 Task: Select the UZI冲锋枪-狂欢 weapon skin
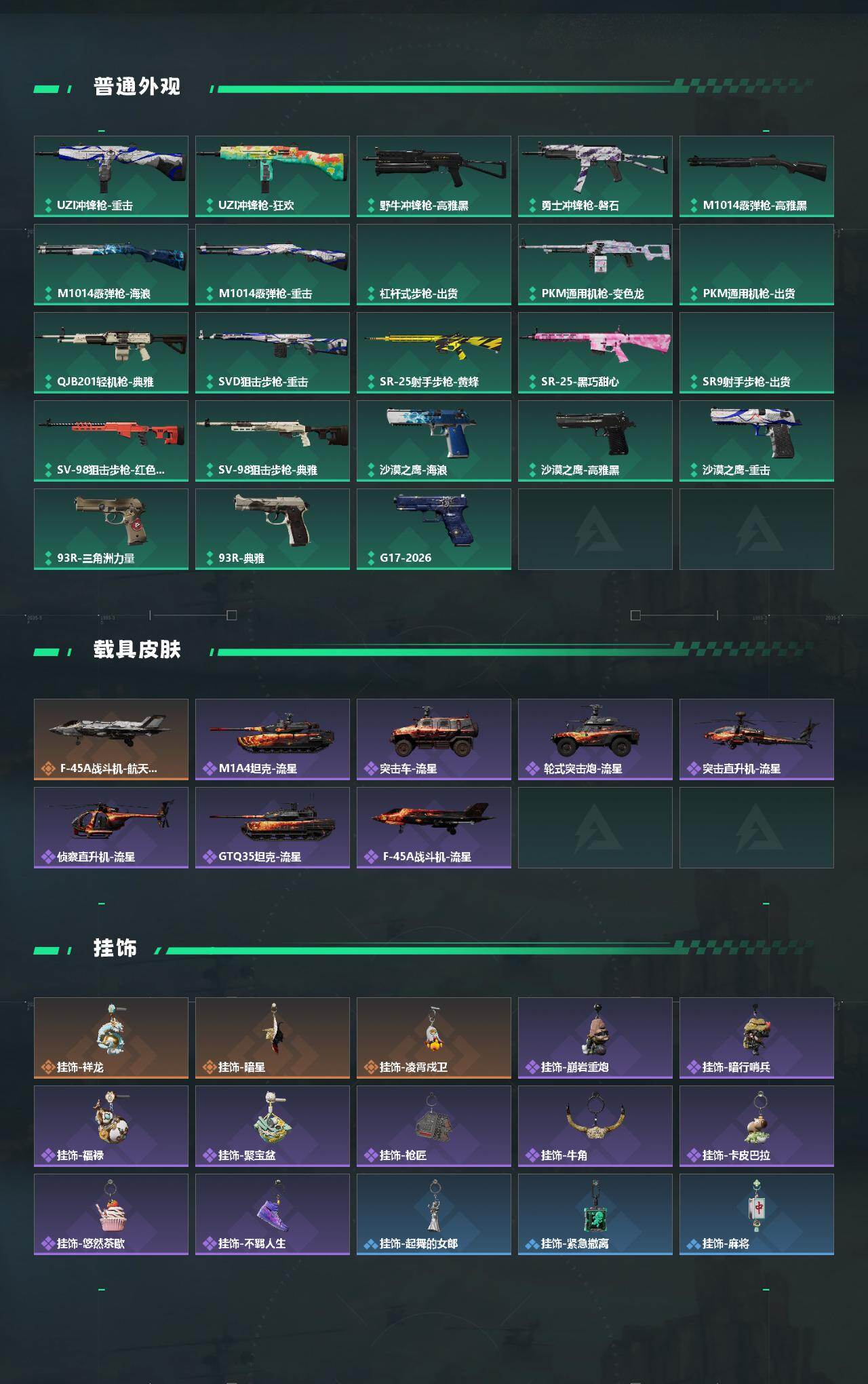click(273, 176)
